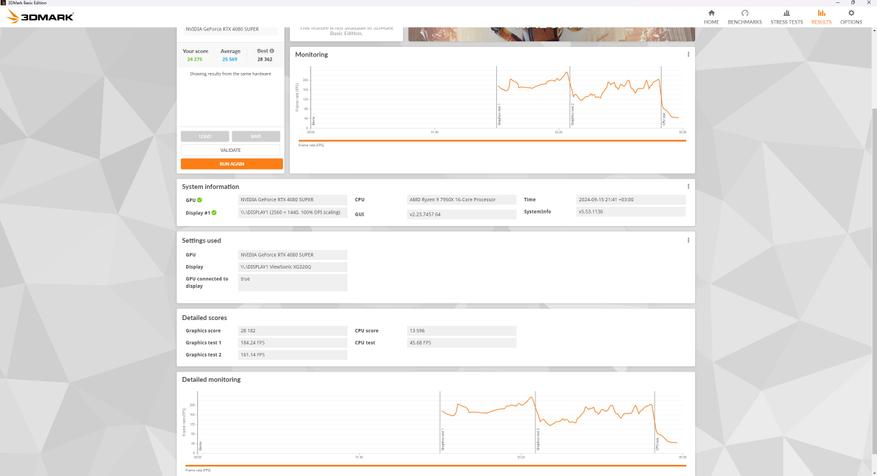Click the Display #1 green checkmark

214,213
